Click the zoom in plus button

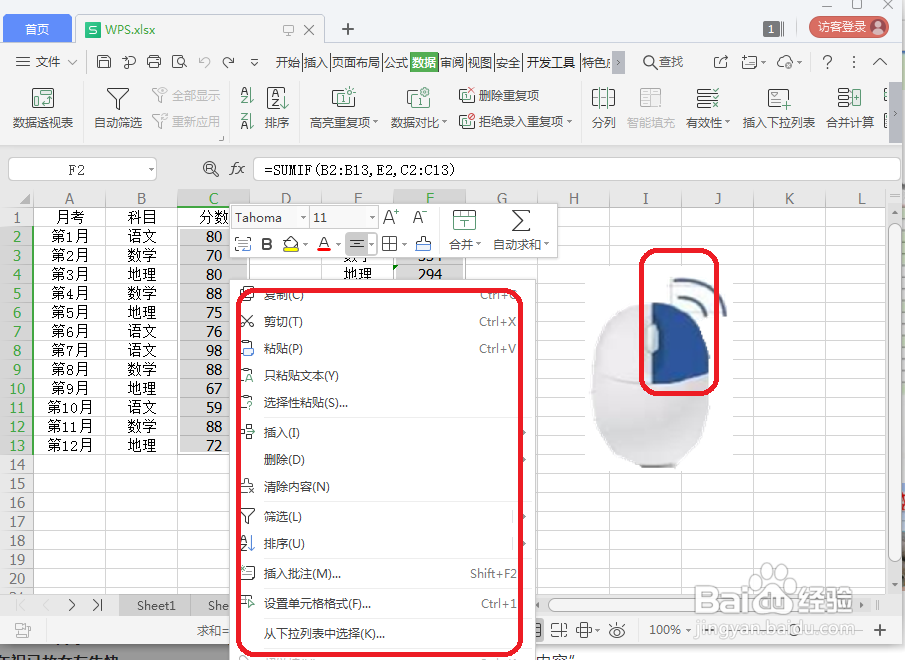tap(879, 630)
